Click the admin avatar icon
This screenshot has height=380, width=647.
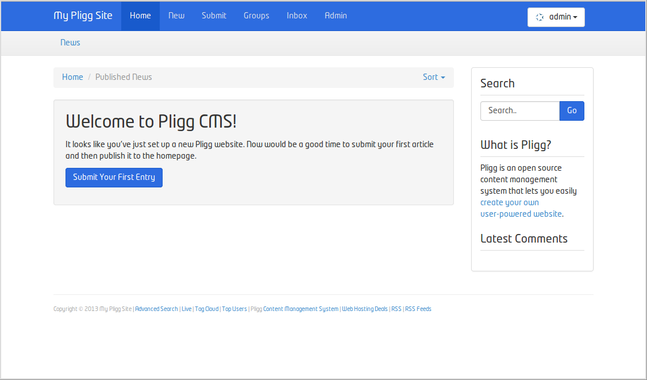pyautogui.click(x=540, y=17)
